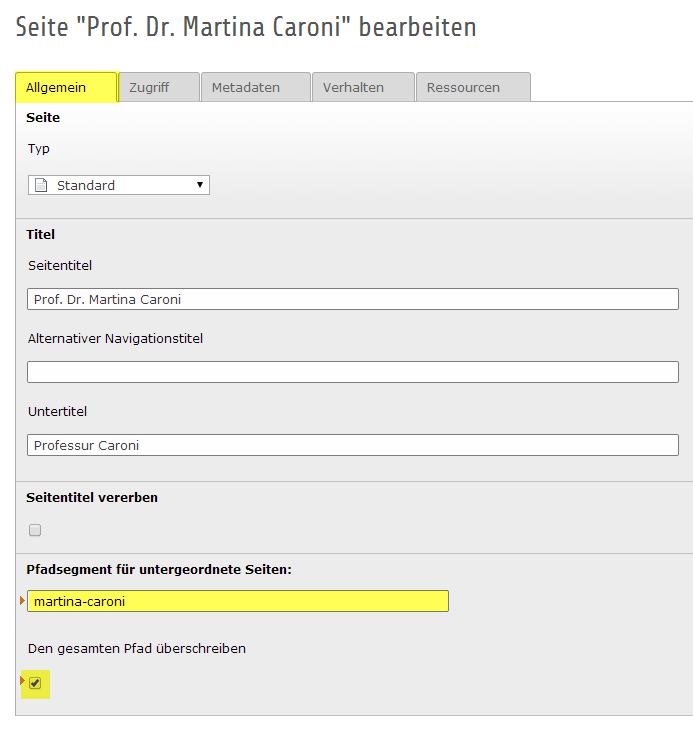Click the yellow martina-caroni path segment field
The height and width of the screenshot is (735, 693).
(x=238, y=601)
